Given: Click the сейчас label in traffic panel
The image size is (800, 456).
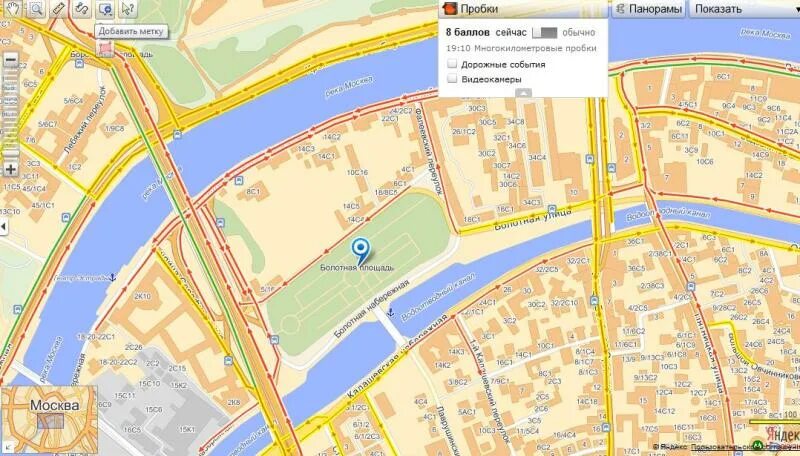Looking at the screenshot, I should coord(511,32).
